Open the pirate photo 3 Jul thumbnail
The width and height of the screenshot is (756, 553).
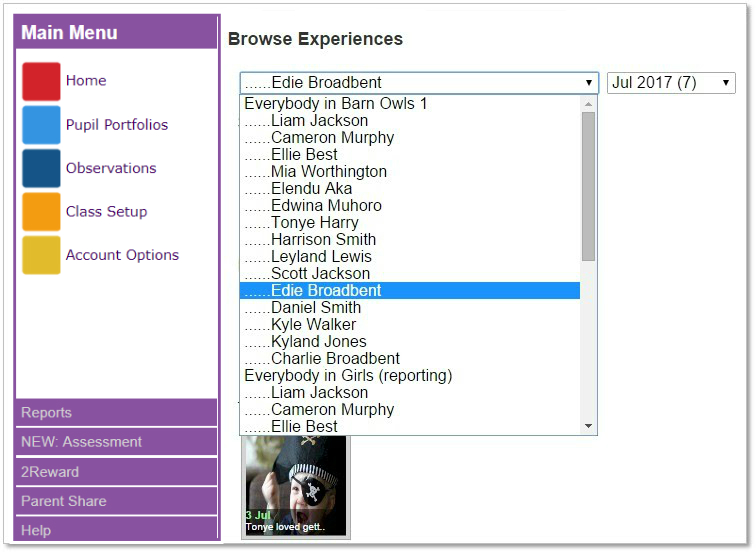point(296,486)
